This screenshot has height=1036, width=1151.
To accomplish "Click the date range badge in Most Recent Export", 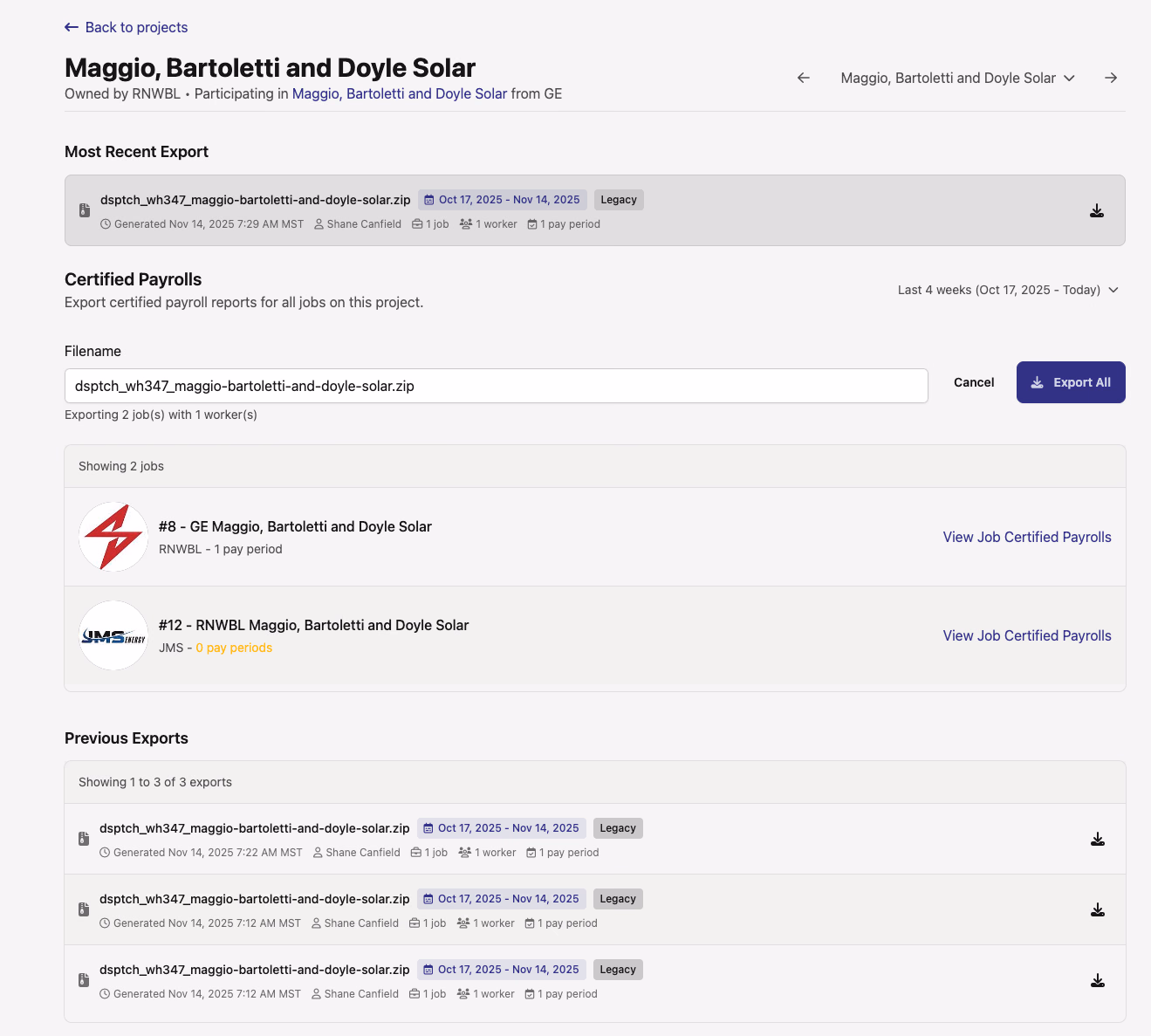I will (x=503, y=200).
